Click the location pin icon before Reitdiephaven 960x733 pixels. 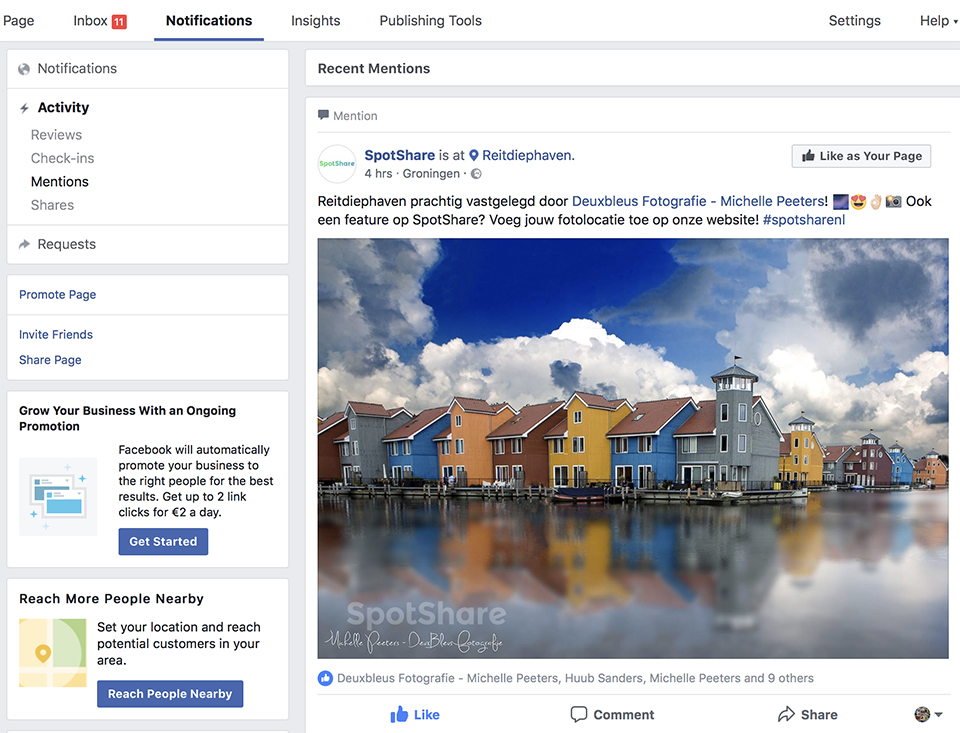tap(474, 156)
